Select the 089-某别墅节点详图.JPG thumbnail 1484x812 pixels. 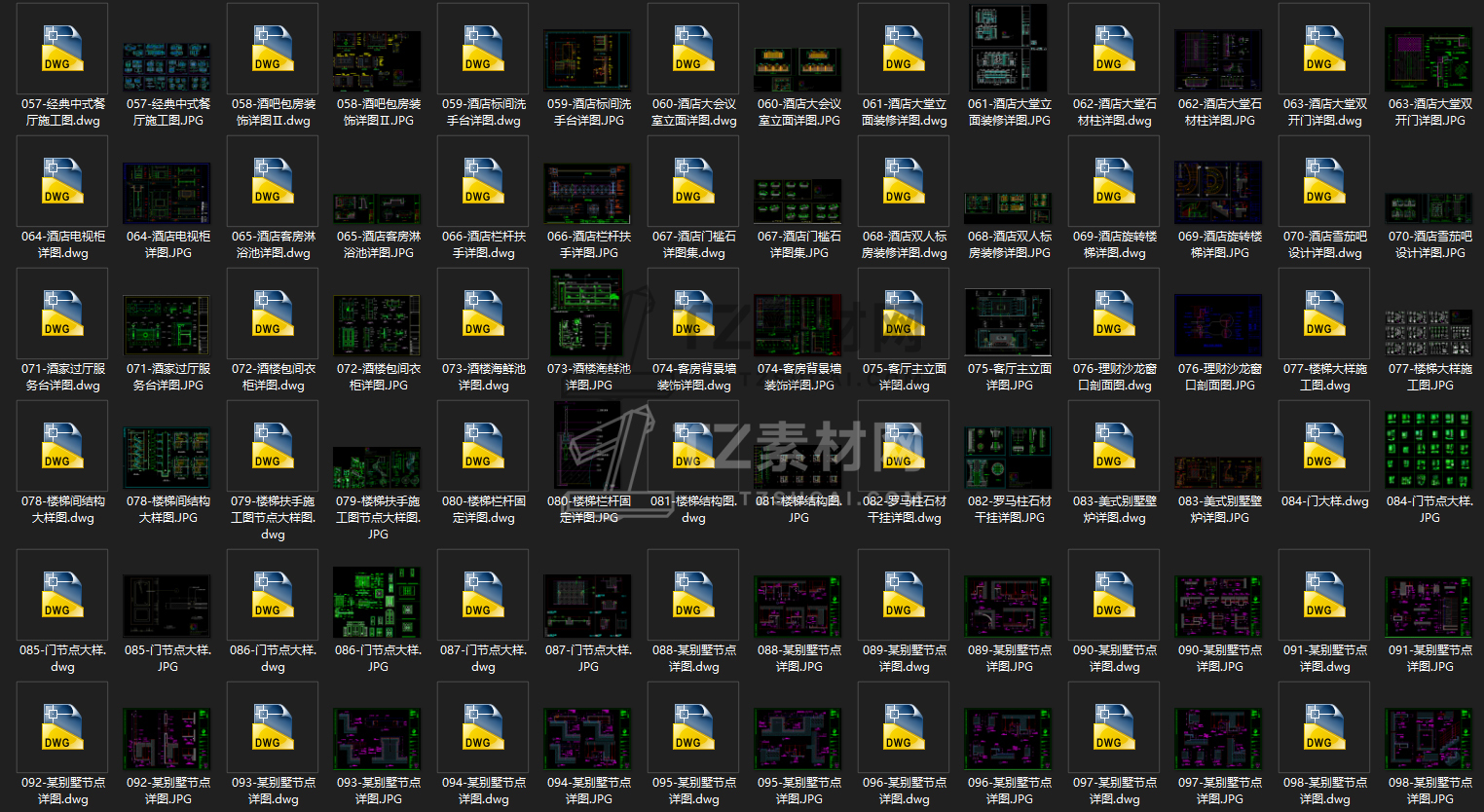pyautogui.click(x=1009, y=607)
